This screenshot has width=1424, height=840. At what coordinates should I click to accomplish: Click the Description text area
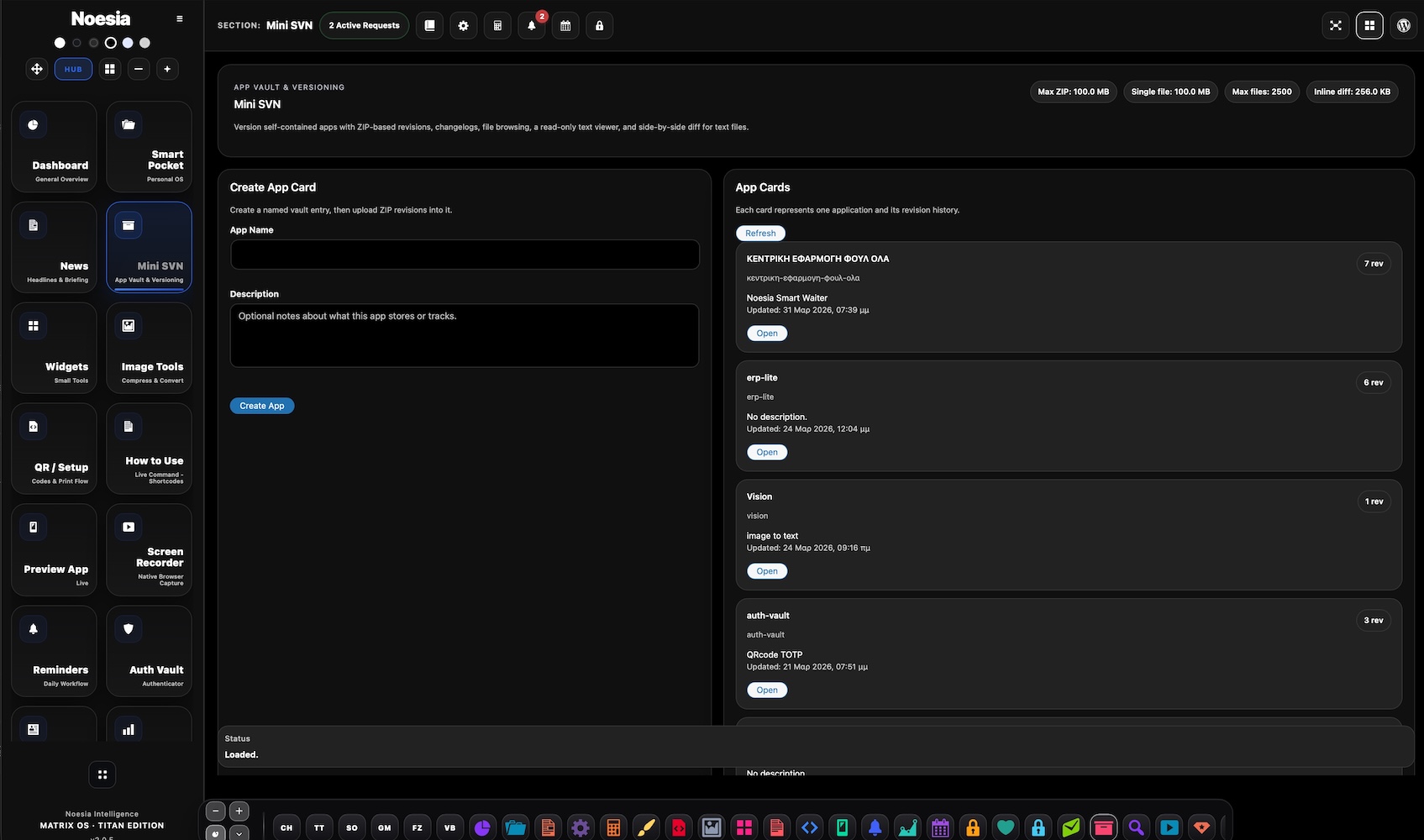pos(465,335)
